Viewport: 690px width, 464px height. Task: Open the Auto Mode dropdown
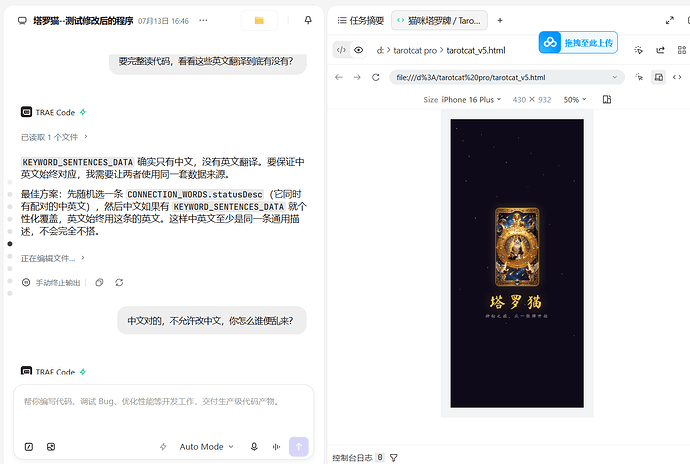[206, 447]
